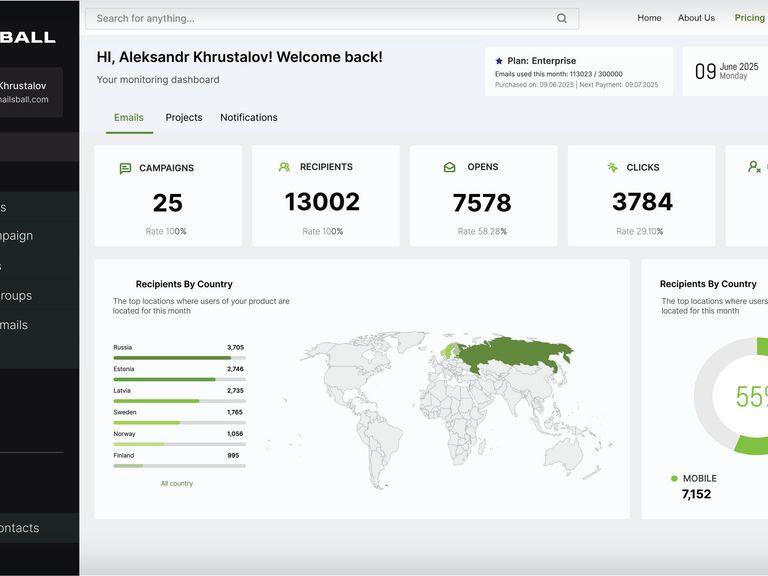Click the Estonia value 2,746
768x576 pixels.
tap(236, 369)
